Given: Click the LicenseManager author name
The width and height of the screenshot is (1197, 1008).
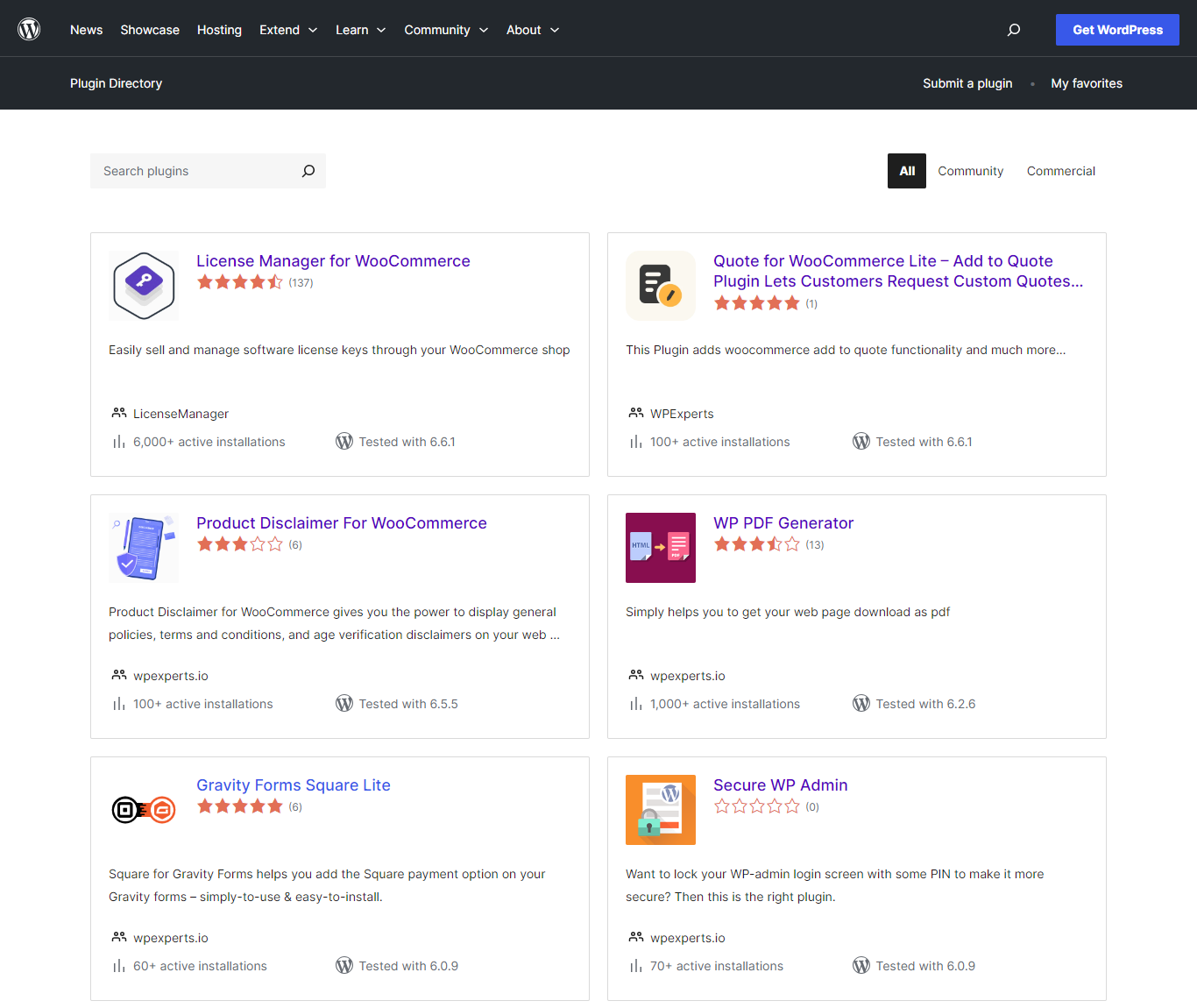Looking at the screenshot, I should click(181, 414).
